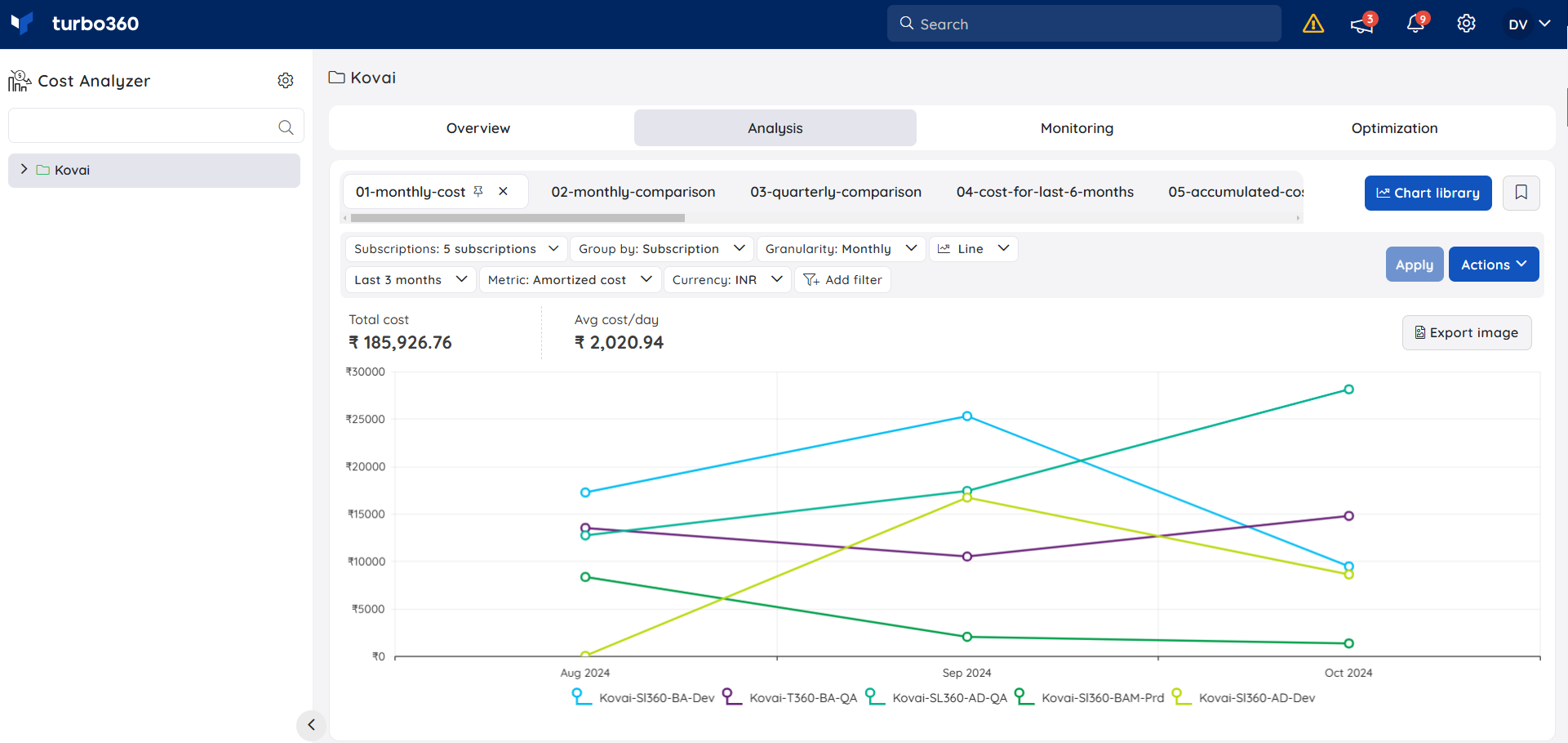This screenshot has width=1568, height=743.
Task: Click the bookmark save view icon
Action: point(1521,193)
